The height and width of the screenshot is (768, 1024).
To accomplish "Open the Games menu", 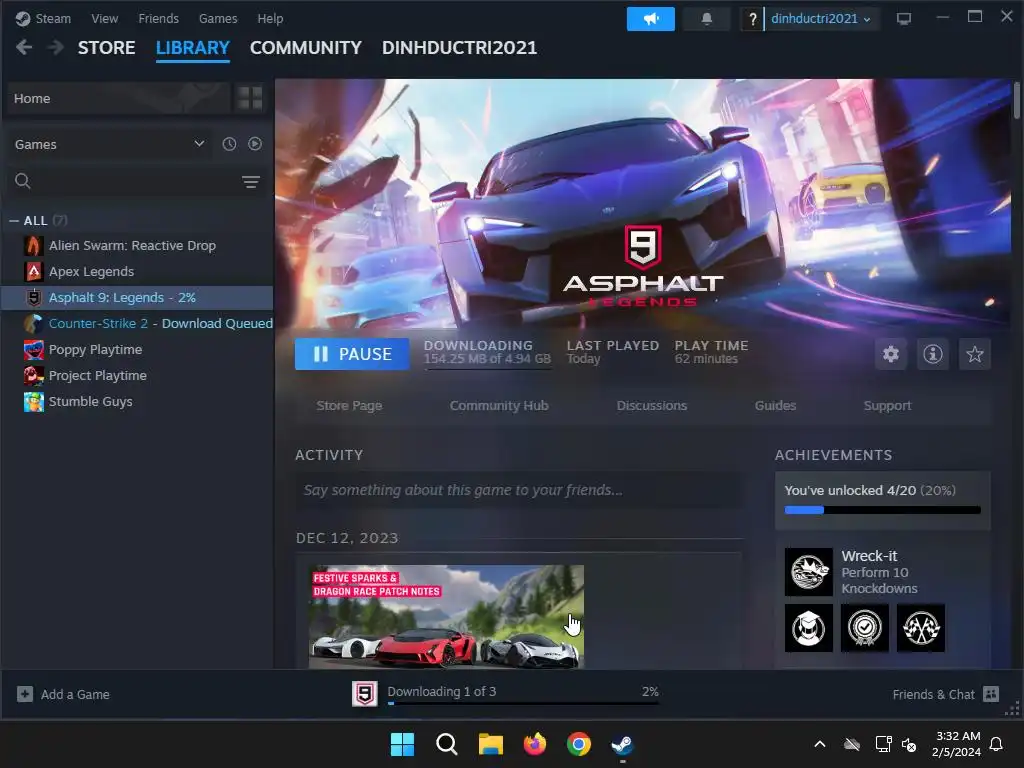I will pos(218,19).
